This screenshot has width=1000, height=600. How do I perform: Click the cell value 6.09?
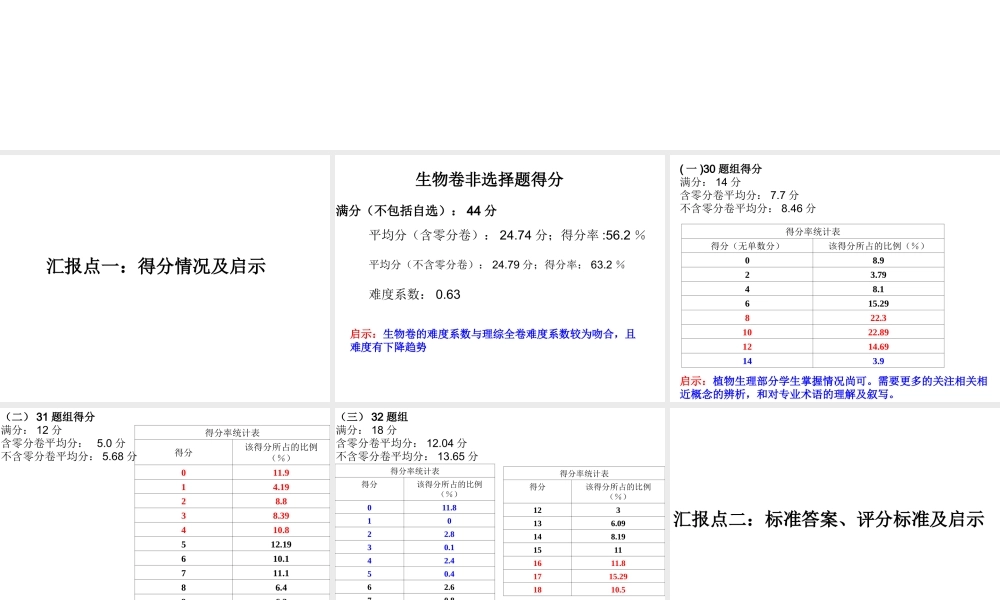click(x=617, y=523)
